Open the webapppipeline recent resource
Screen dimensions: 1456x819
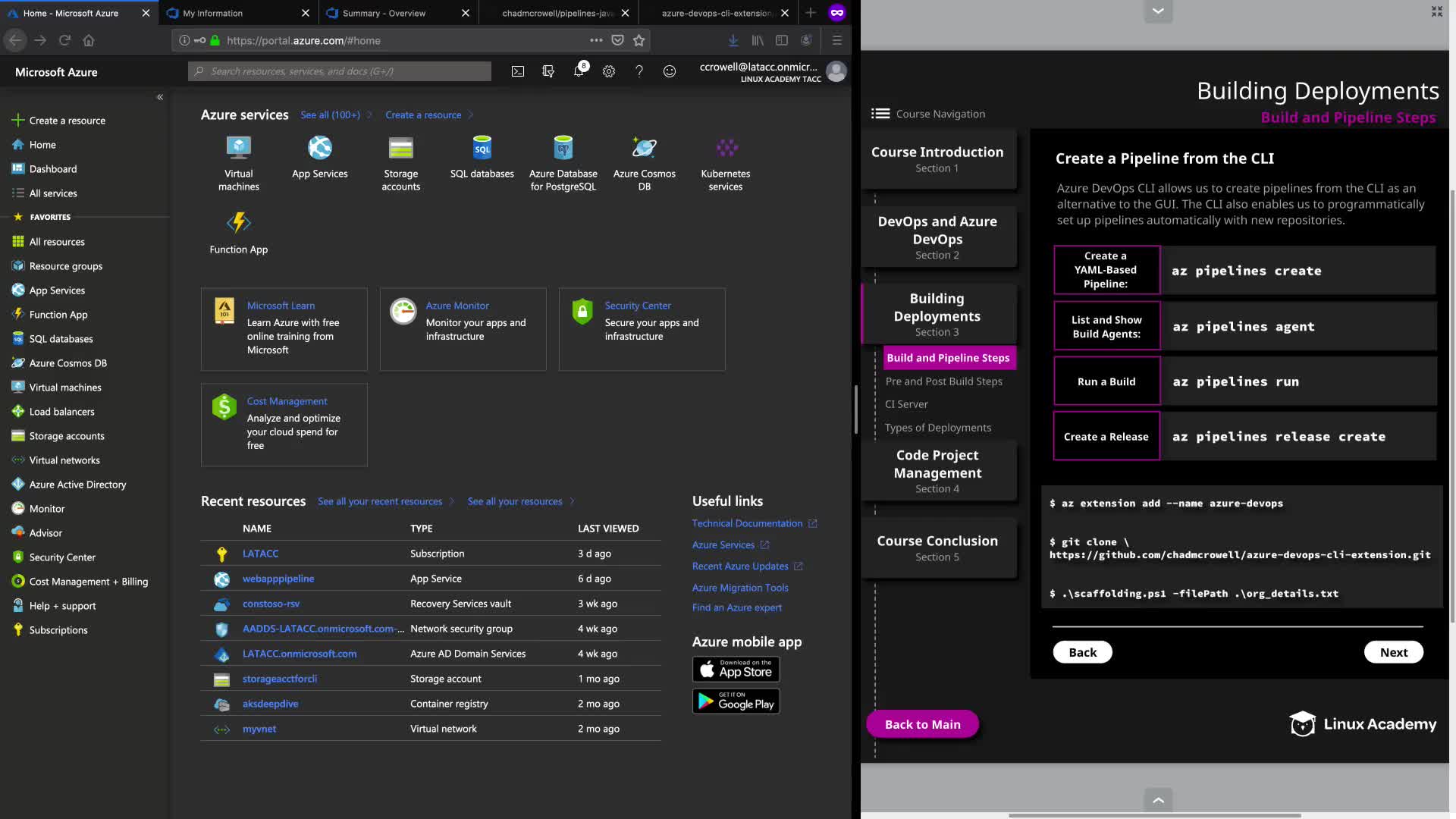[x=278, y=579]
